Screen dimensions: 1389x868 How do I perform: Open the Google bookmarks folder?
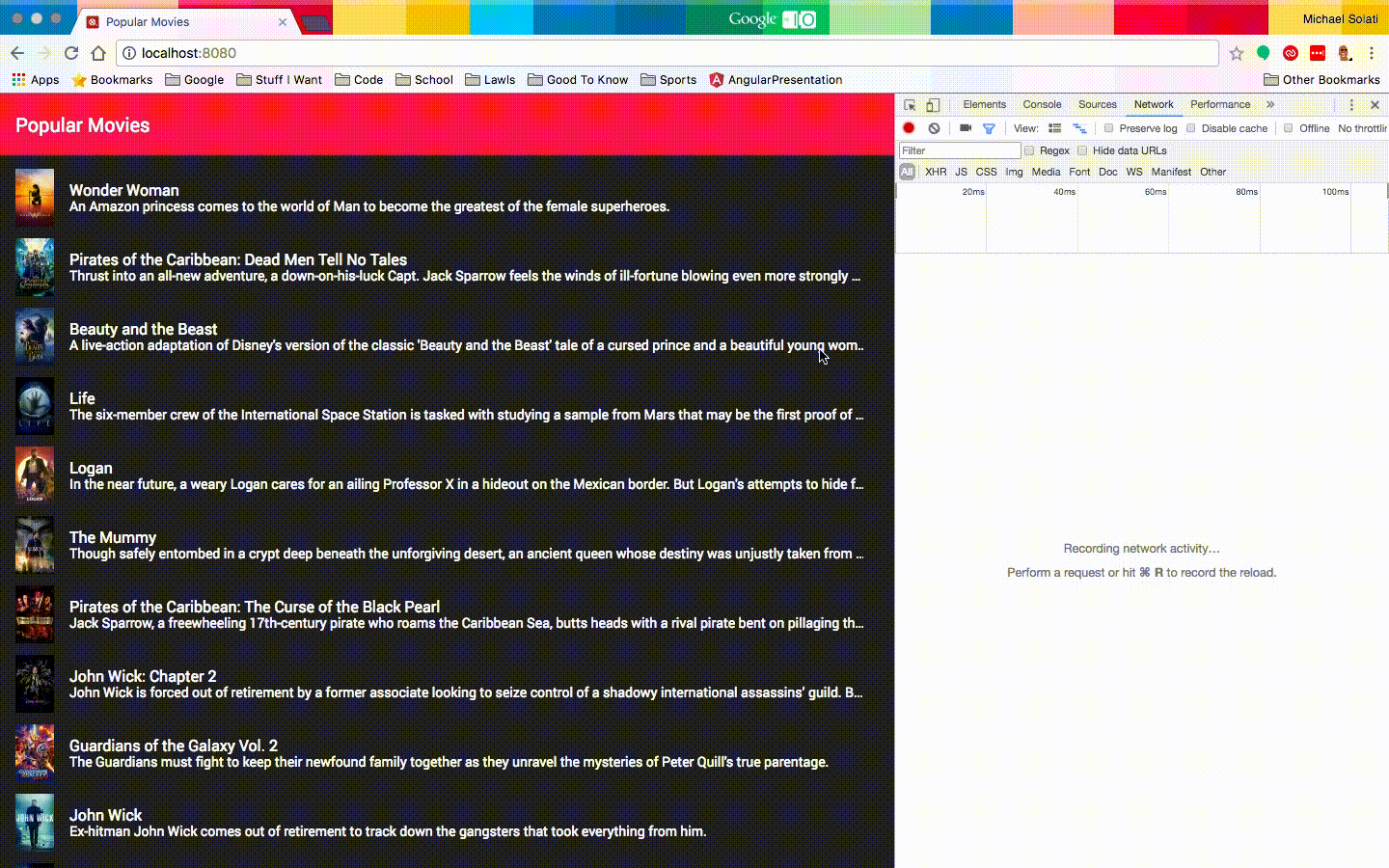[195, 80]
